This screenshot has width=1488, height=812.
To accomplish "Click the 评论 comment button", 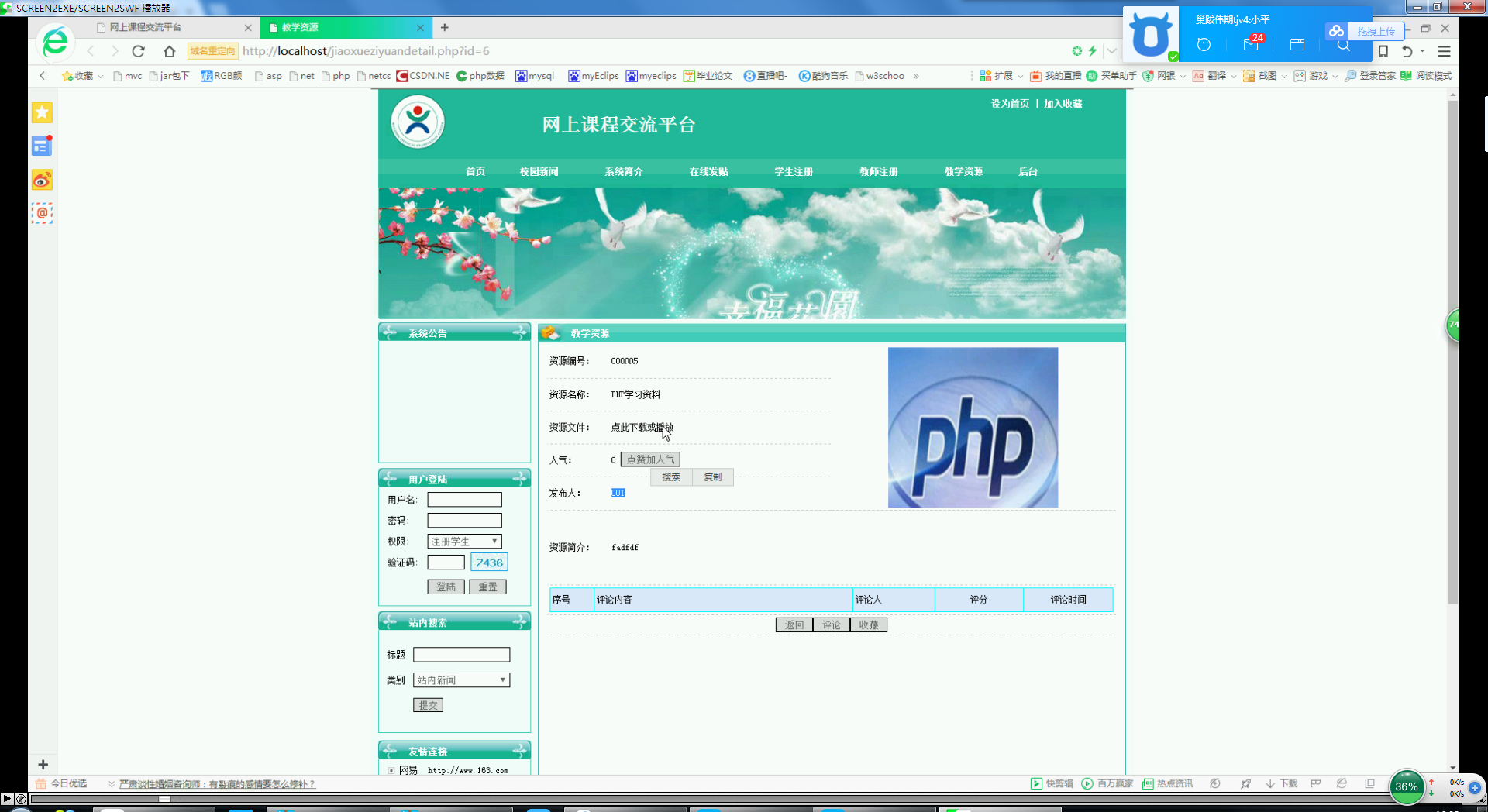I will tap(831, 624).
